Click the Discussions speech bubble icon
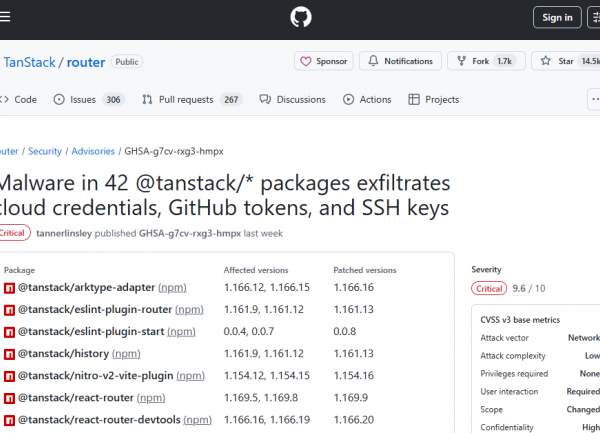 (x=265, y=99)
